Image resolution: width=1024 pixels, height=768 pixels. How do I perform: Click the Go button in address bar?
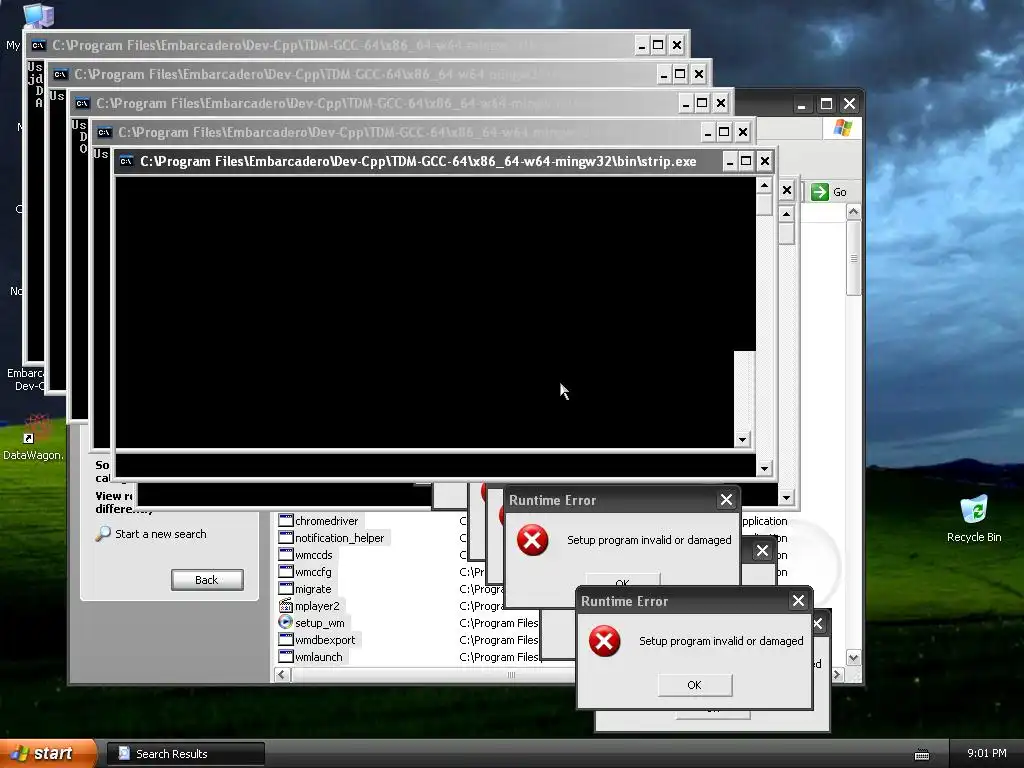[829, 192]
